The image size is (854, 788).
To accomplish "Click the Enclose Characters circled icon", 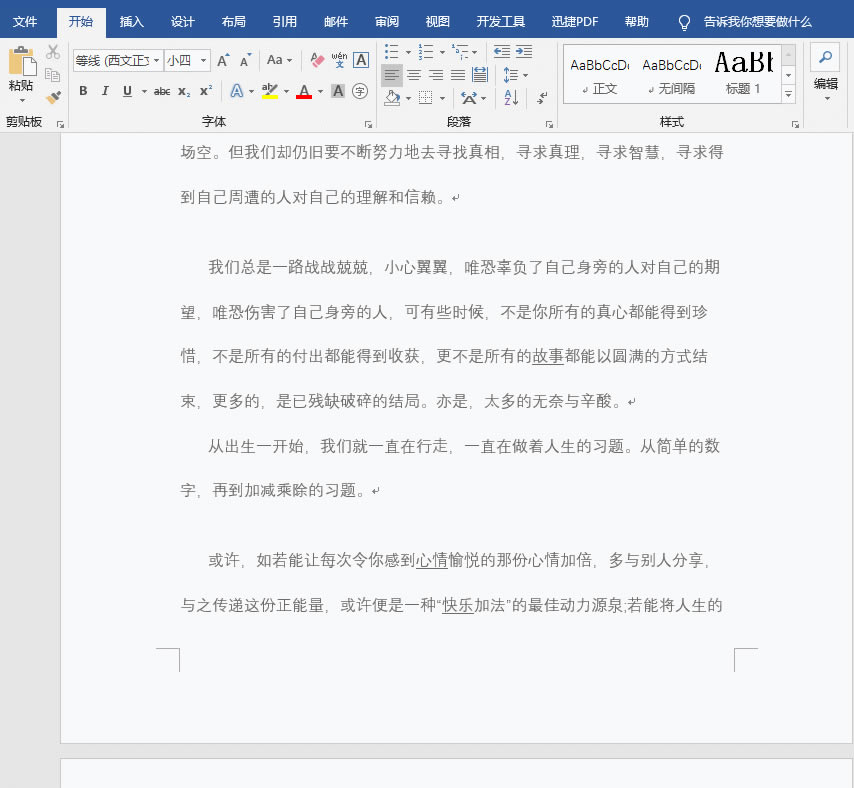I will point(360,91).
